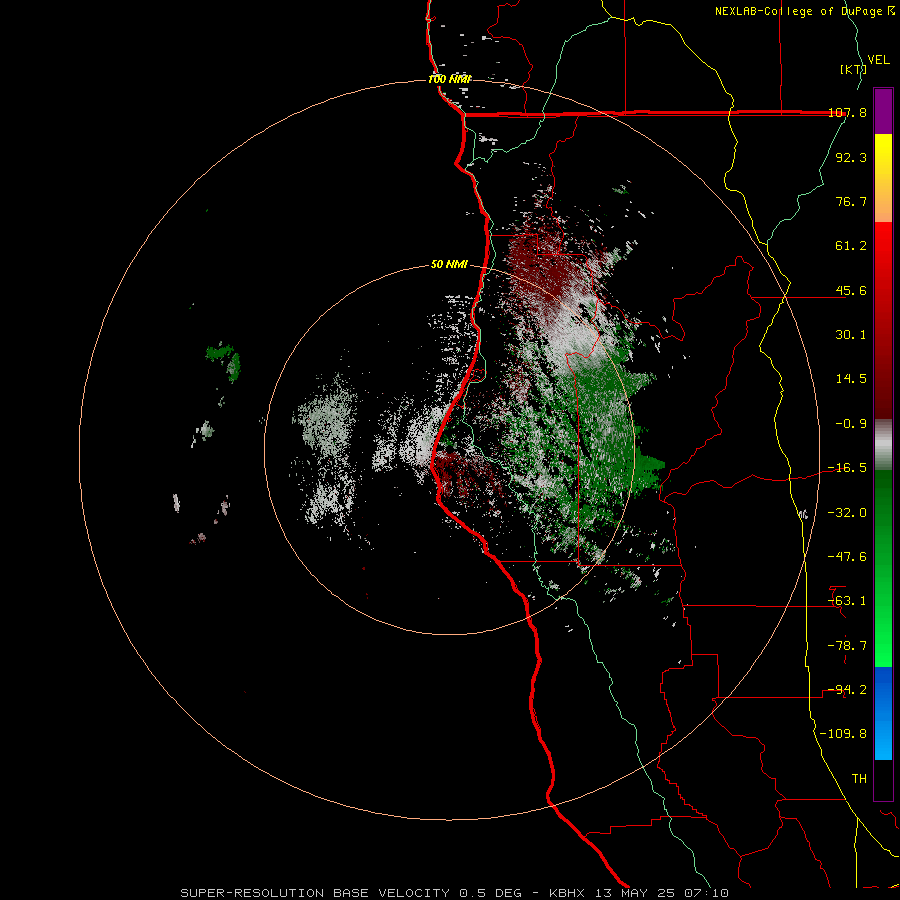This screenshot has width=900, height=900.
Task: Click the 100 NMI range ring label
Action: 450,79
